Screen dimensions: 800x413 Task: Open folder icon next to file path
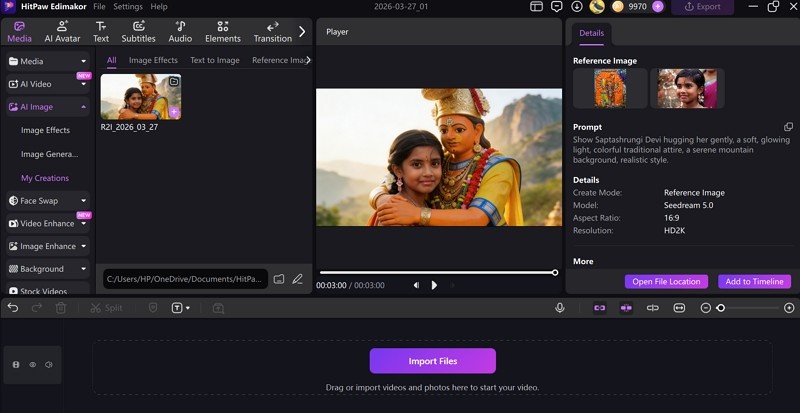(279, 279)
